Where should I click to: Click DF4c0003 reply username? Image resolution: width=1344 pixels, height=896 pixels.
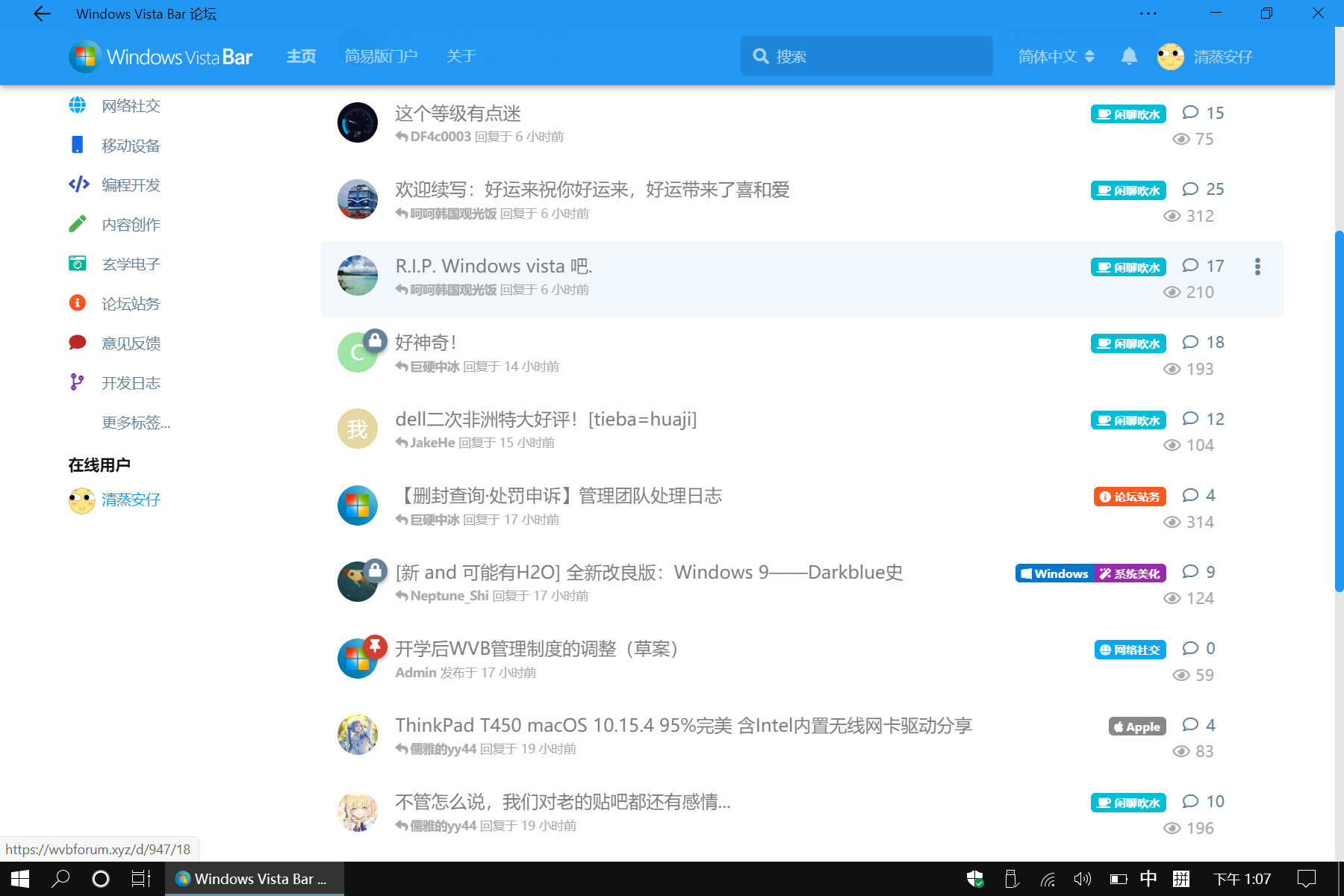coord(441,137)
